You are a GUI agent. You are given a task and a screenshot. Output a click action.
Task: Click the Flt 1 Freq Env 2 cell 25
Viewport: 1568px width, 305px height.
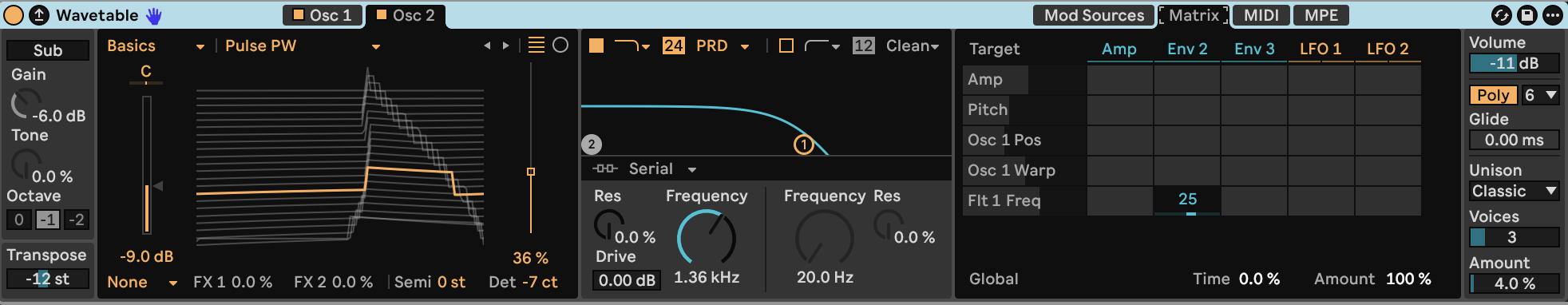[x=1187, y=200]
